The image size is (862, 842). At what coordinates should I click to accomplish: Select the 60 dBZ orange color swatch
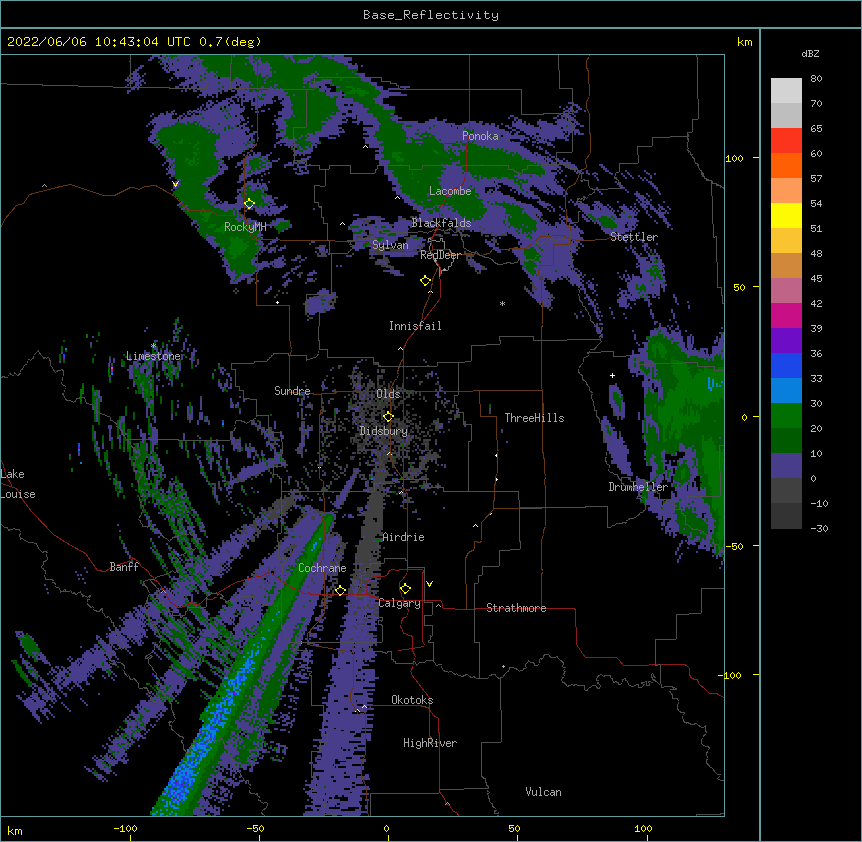click(x=786, y=165)
